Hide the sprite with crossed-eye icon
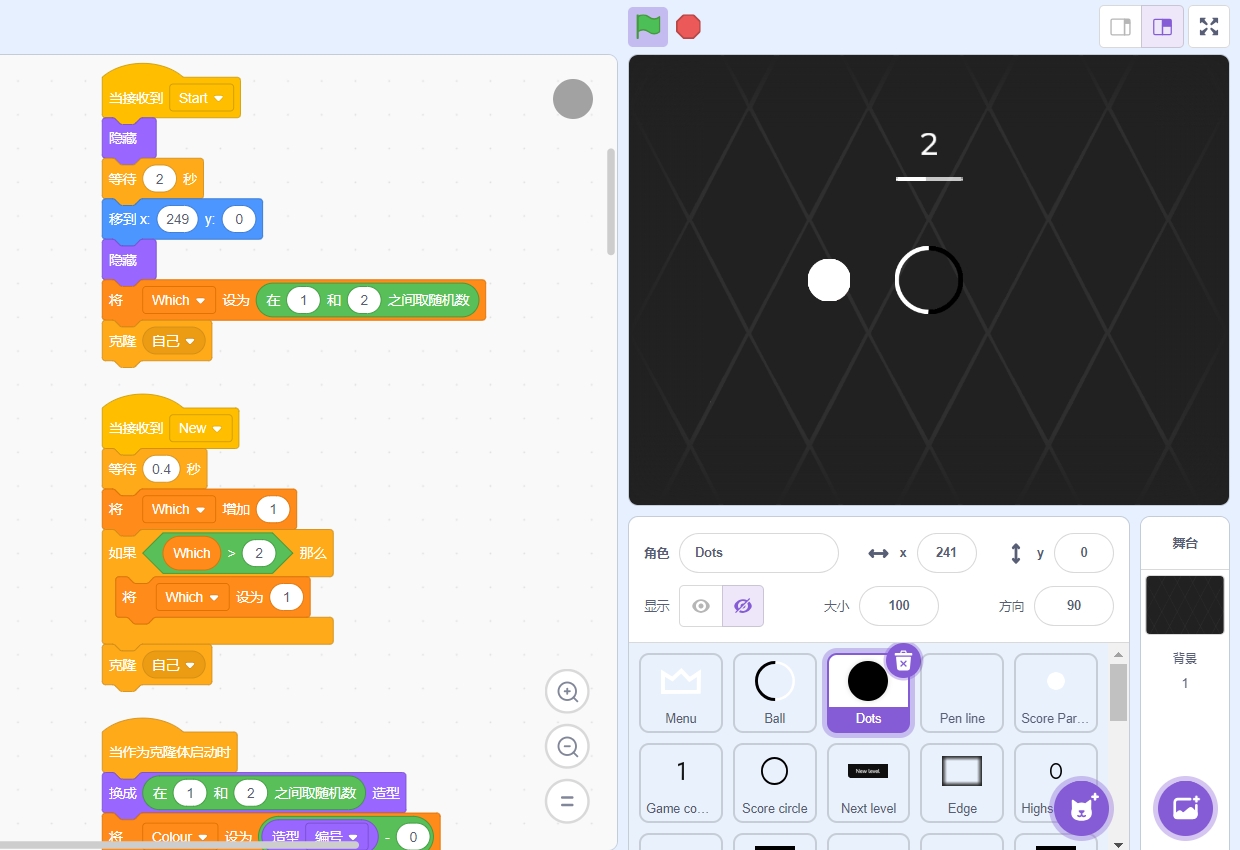The height and width of the screenshot is (850, 1240). pyautogui.click(x=742, y=606)
